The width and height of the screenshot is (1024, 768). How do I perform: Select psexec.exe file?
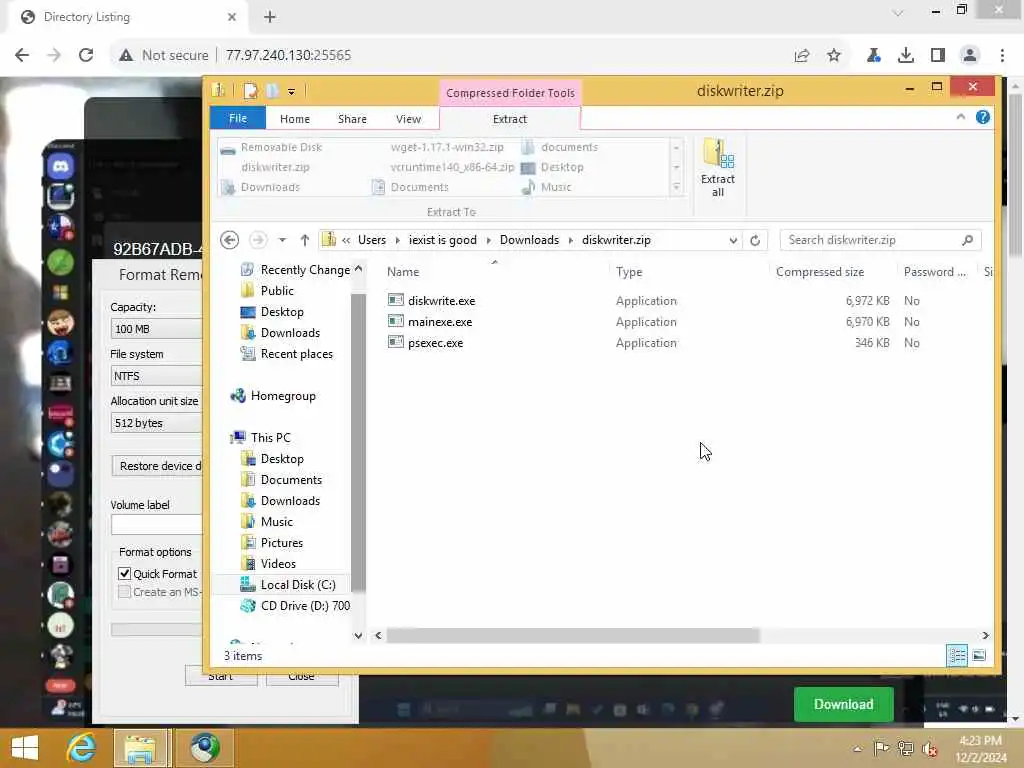(435, 342)
